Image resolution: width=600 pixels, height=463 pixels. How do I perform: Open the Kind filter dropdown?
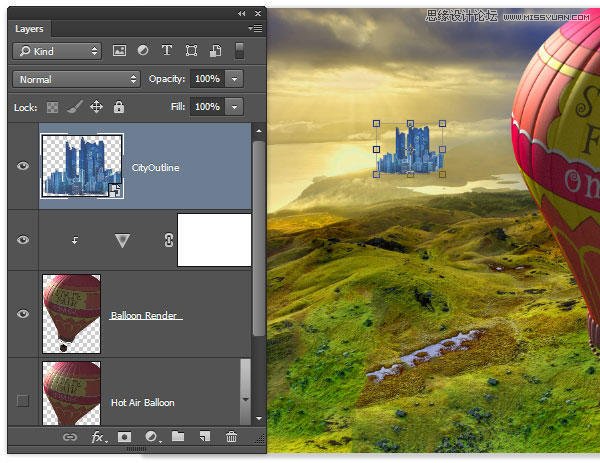tap(57, 51)
